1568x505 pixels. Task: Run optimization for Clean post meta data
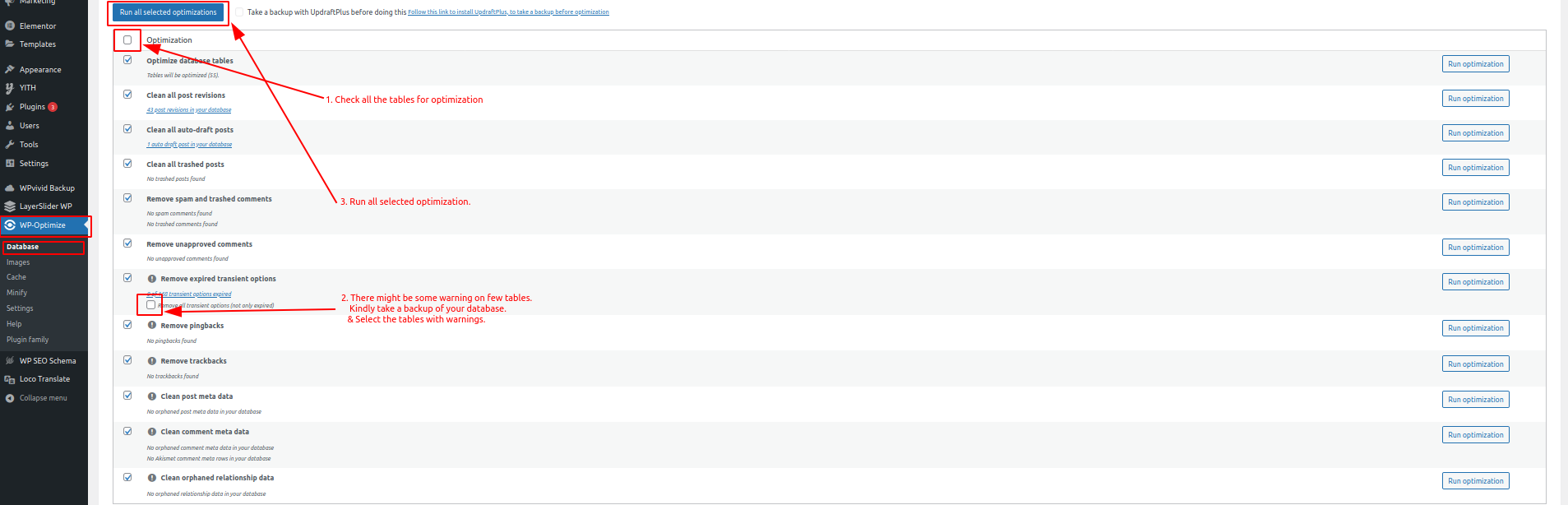point(1475,400)
